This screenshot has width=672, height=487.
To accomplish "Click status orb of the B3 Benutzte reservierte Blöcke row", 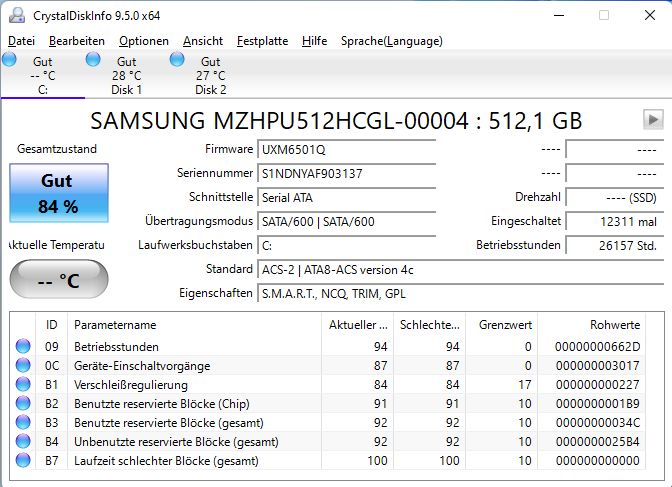I will coord(23,422).
